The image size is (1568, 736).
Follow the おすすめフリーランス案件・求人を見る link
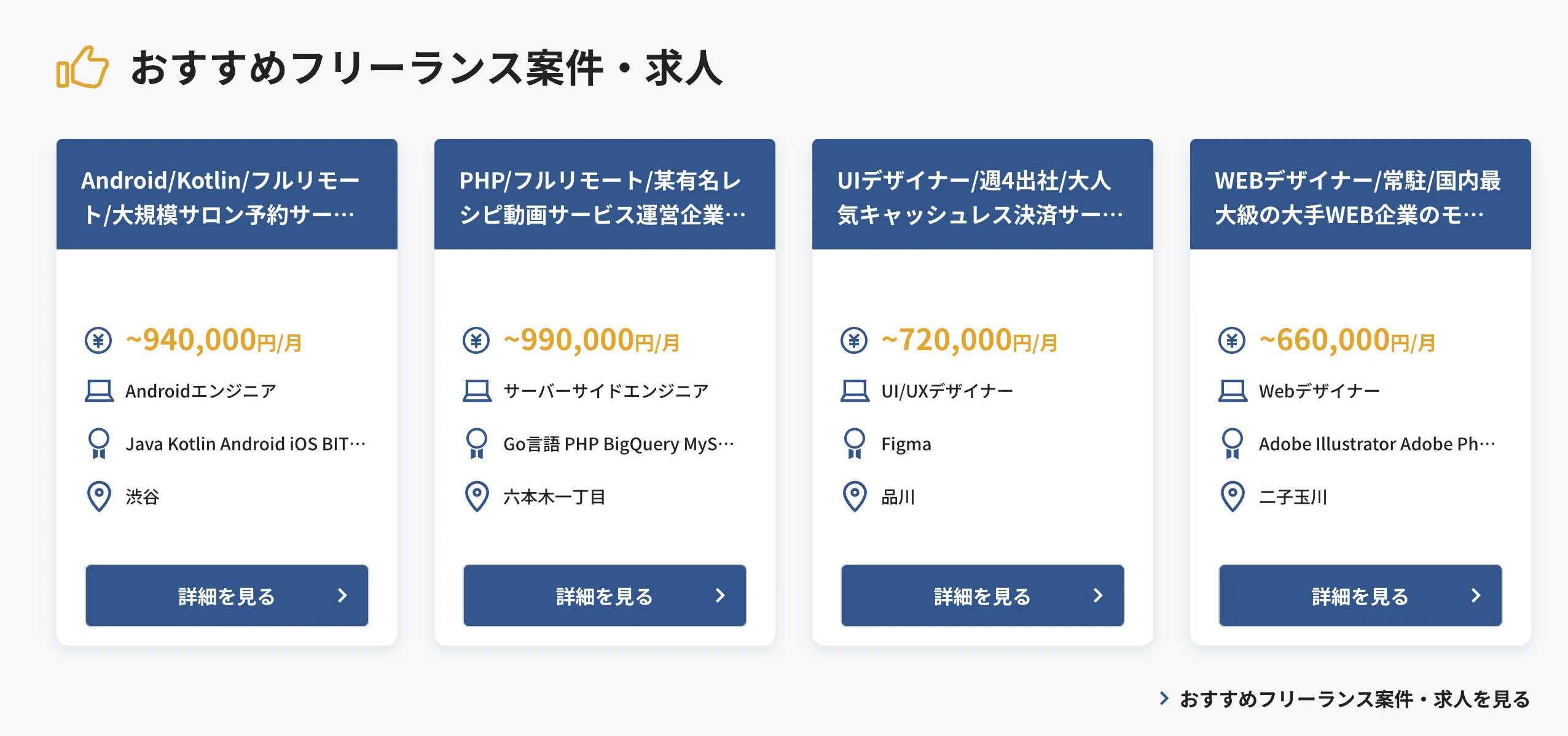pos(1355,699)
